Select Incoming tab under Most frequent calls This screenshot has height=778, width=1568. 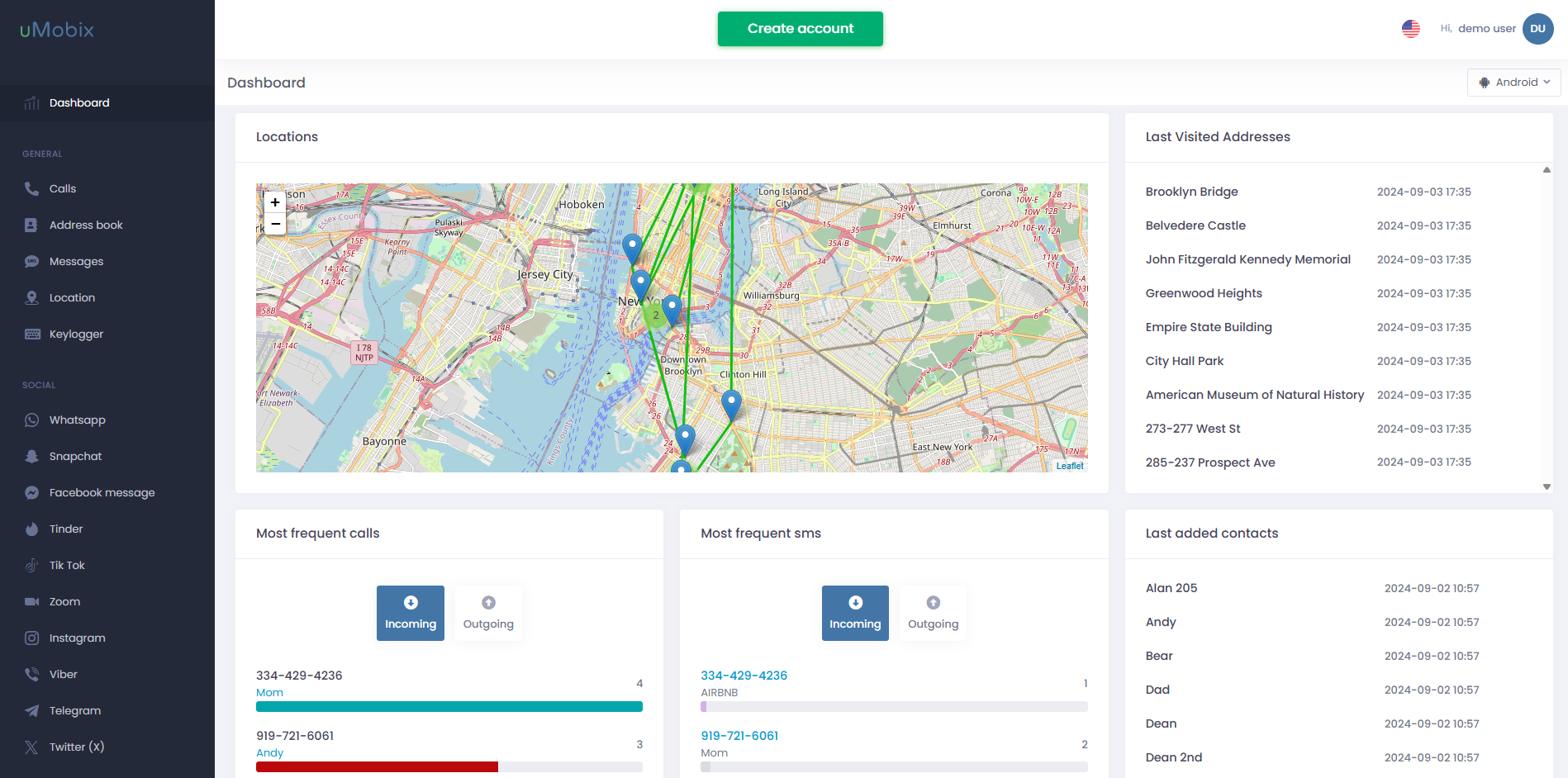411,613
